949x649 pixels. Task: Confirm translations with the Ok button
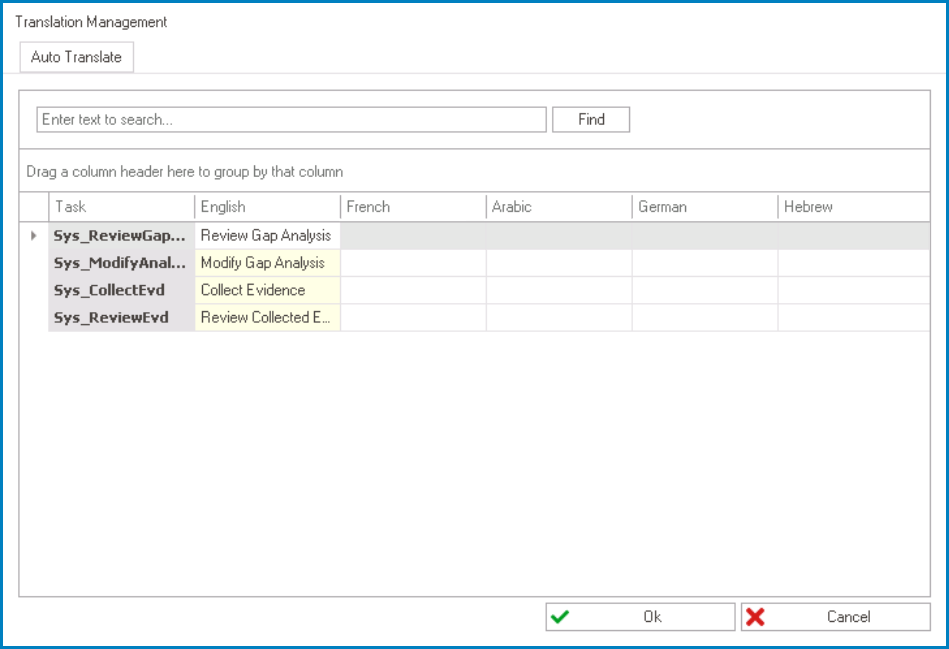[640, 616]
